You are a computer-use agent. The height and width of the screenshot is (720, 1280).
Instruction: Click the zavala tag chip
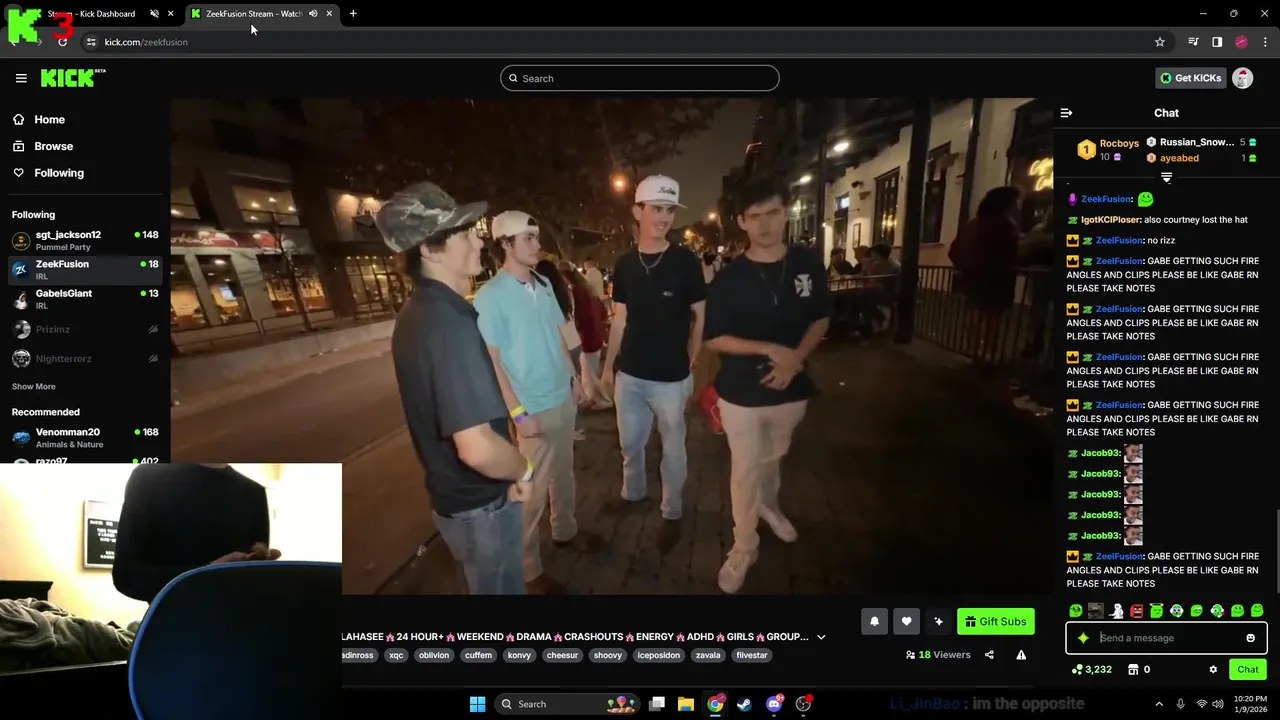708,655
